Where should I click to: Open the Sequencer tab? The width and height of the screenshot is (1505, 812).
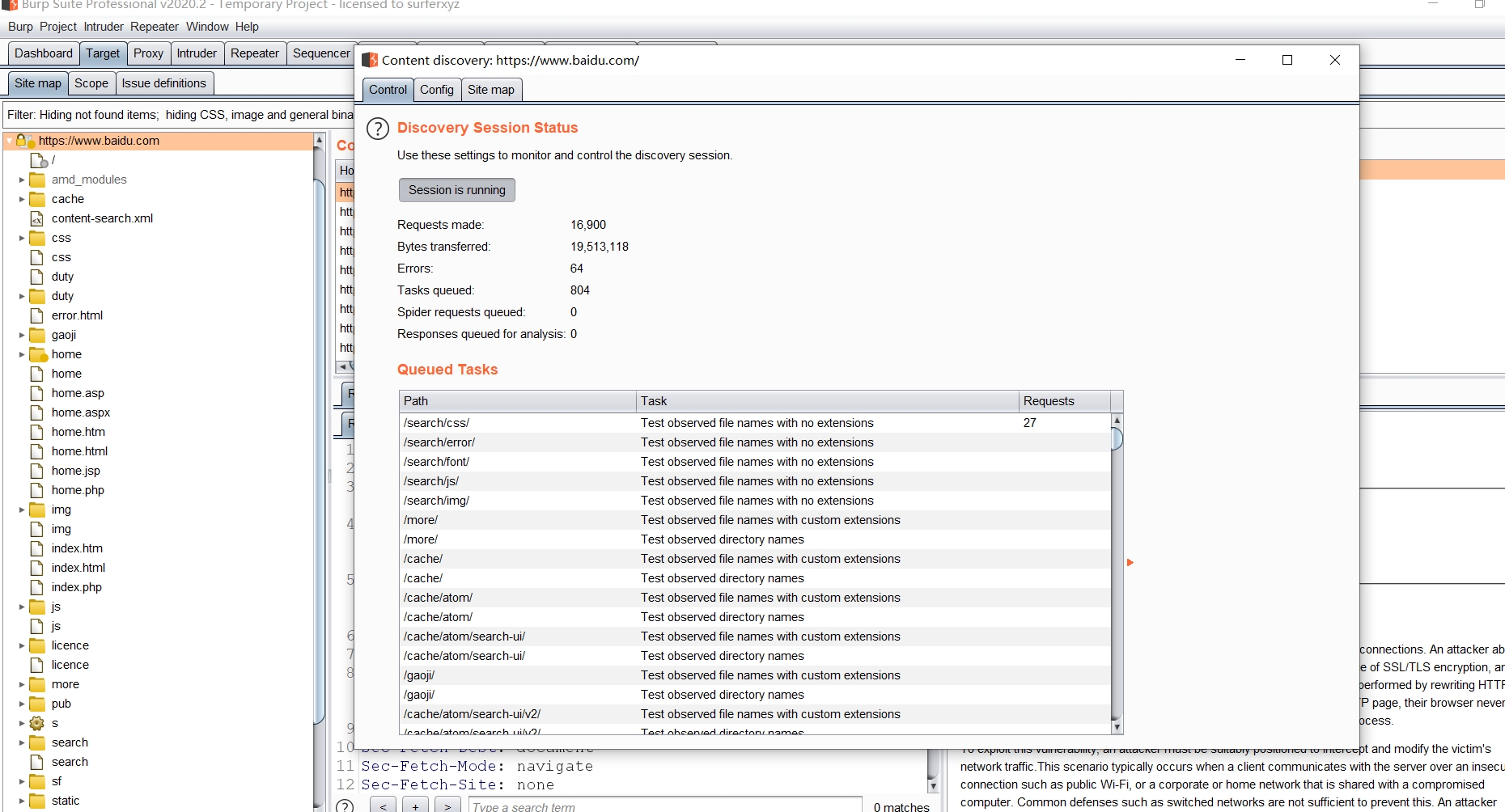tap(321, 53)
